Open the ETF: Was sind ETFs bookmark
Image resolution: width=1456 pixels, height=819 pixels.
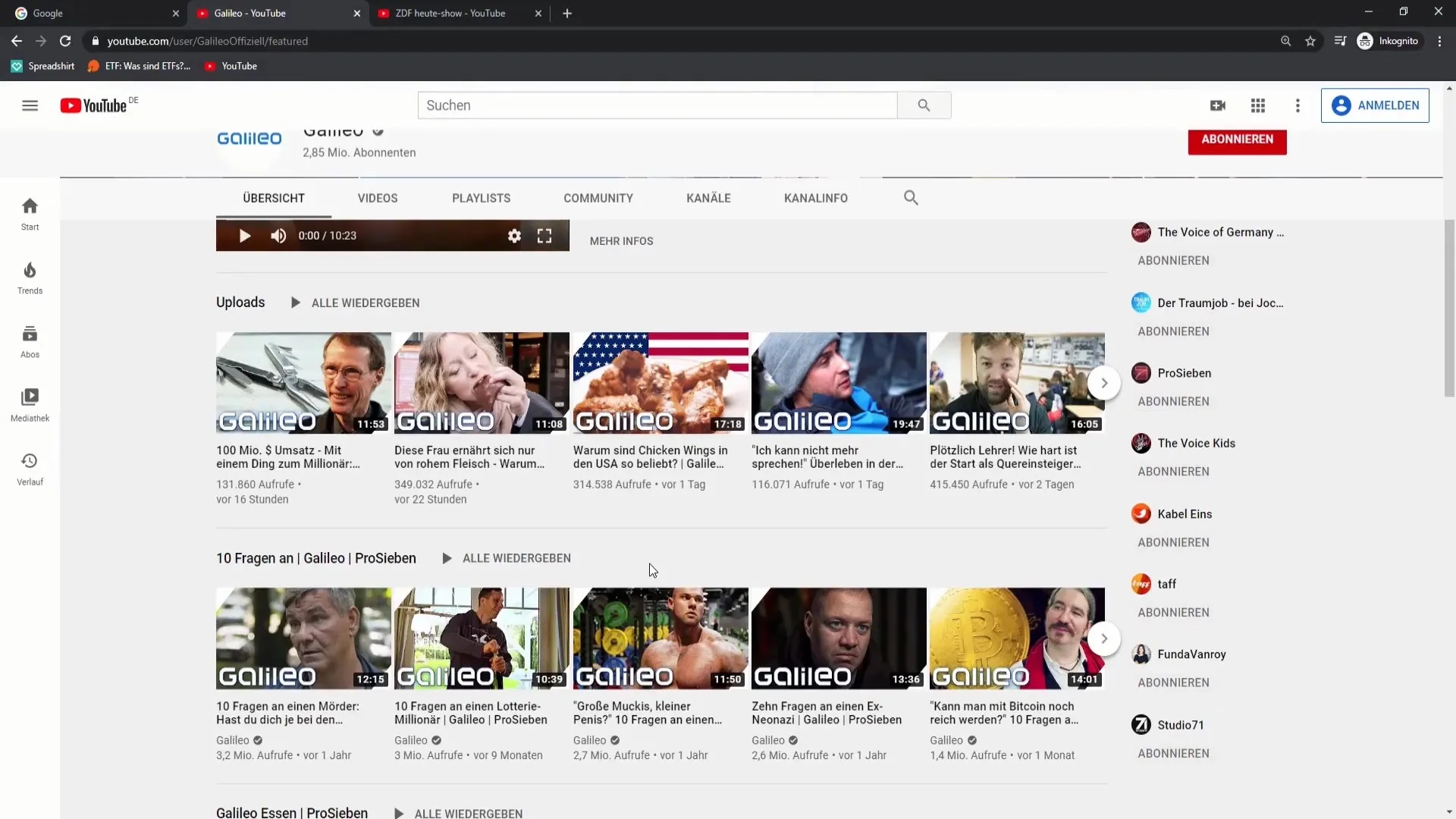click(x=139, y=66)
